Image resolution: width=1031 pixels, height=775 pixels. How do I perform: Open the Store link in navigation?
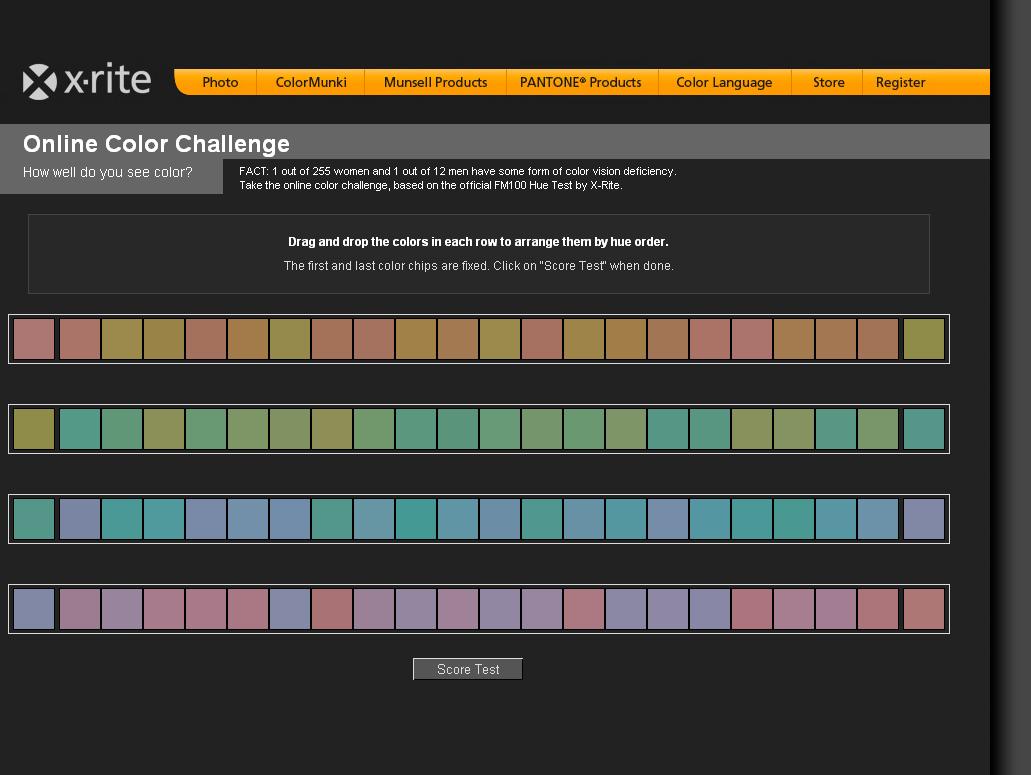click(x=828, y=83)
